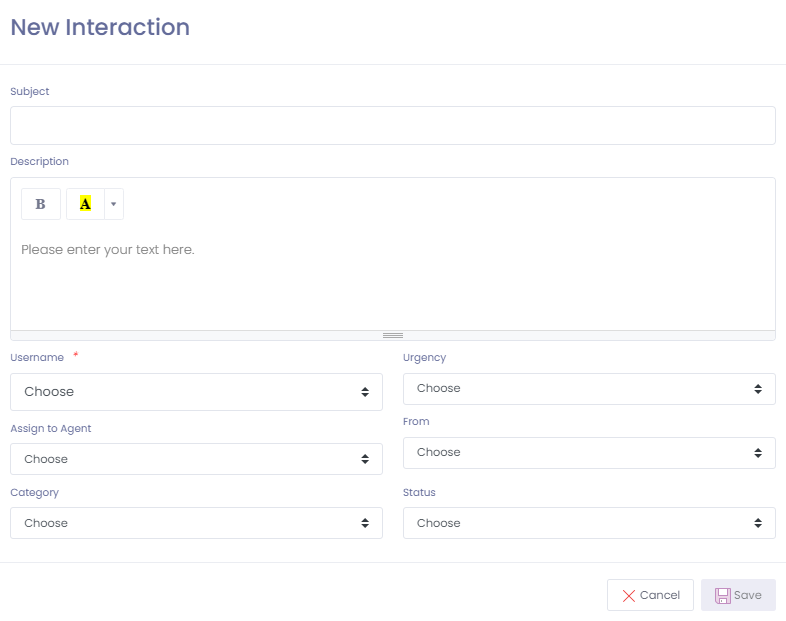The width and height of the screenshot is (786, 621).
Task: Click the Subject field label
Action: point(30,92)
